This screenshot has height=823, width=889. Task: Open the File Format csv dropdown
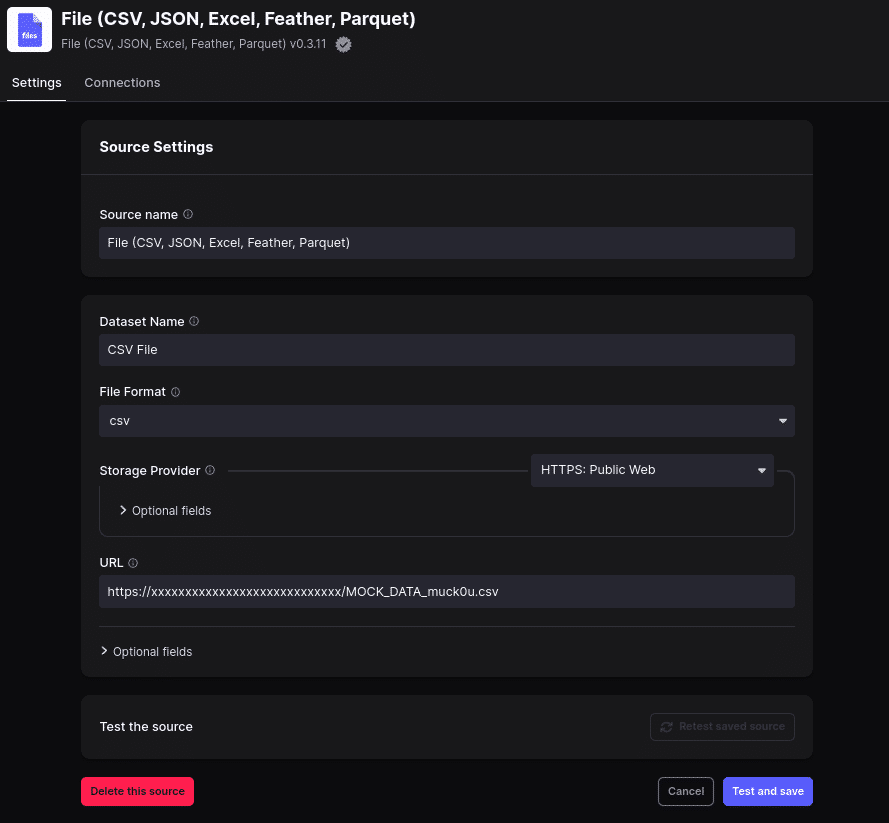coord(447,421)
